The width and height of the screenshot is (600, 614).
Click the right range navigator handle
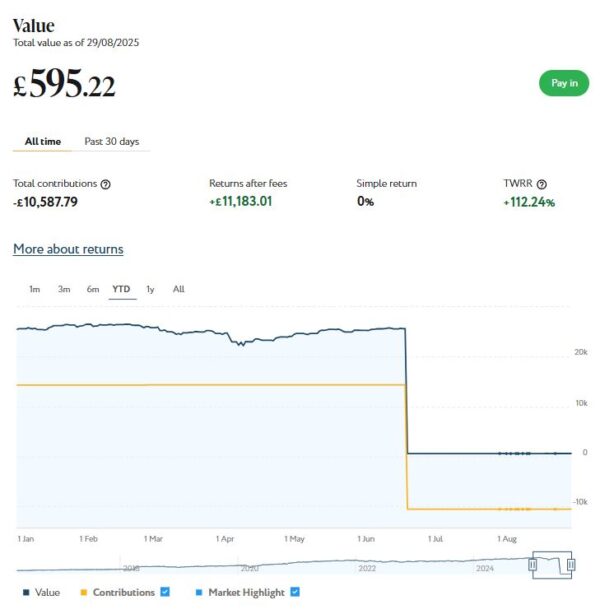[x=571, y=565]
